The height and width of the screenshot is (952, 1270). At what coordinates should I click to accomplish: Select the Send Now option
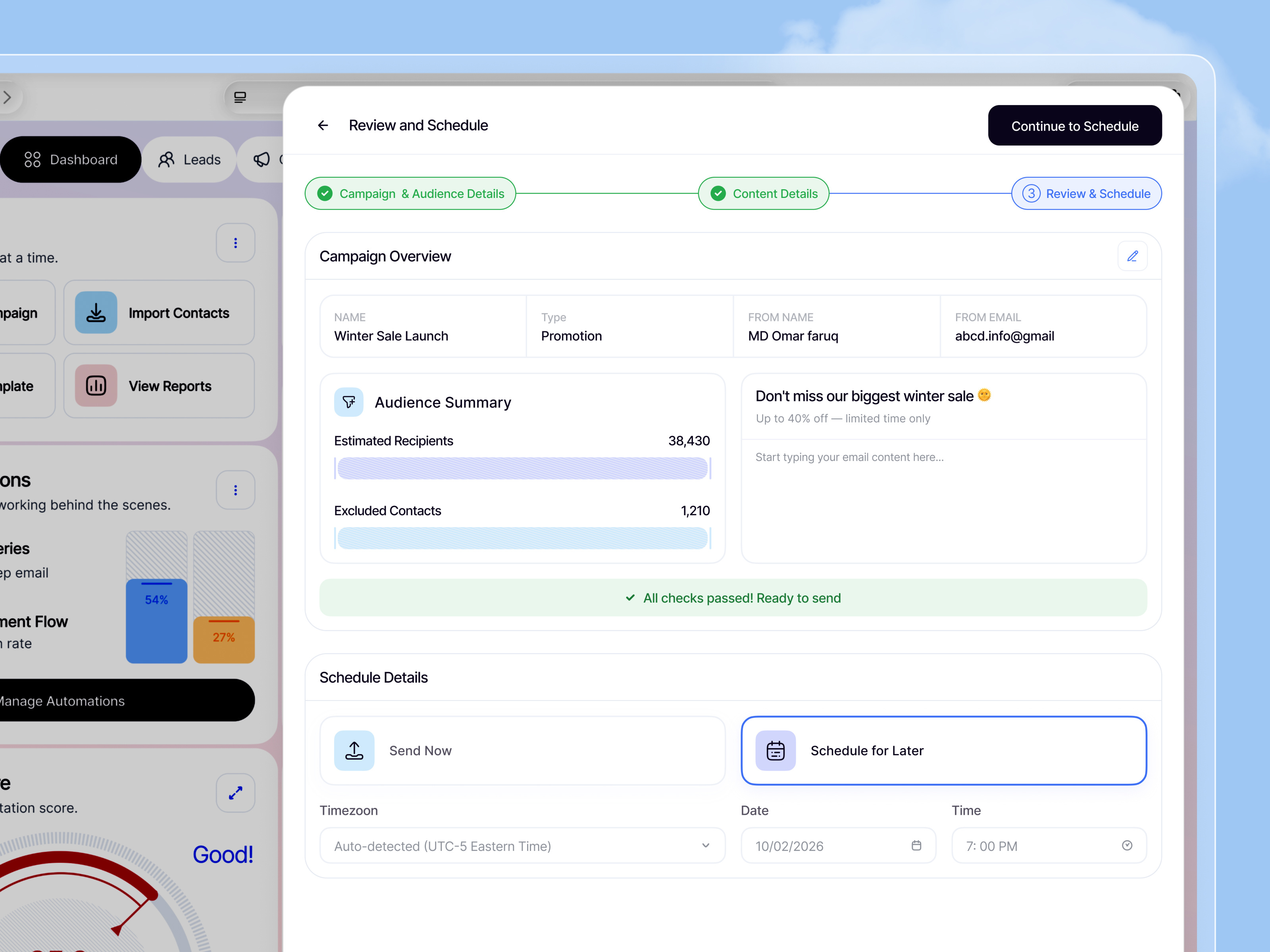(x=522, y=750)
